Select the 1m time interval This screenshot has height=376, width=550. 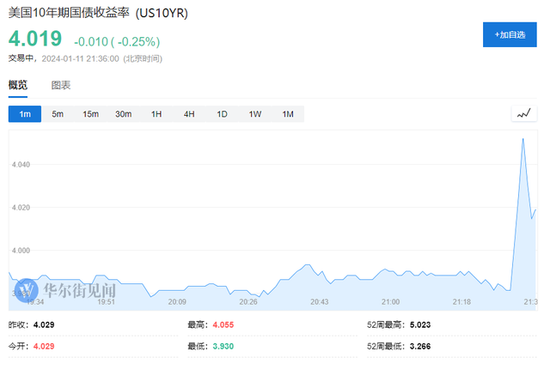click(25, 114)
